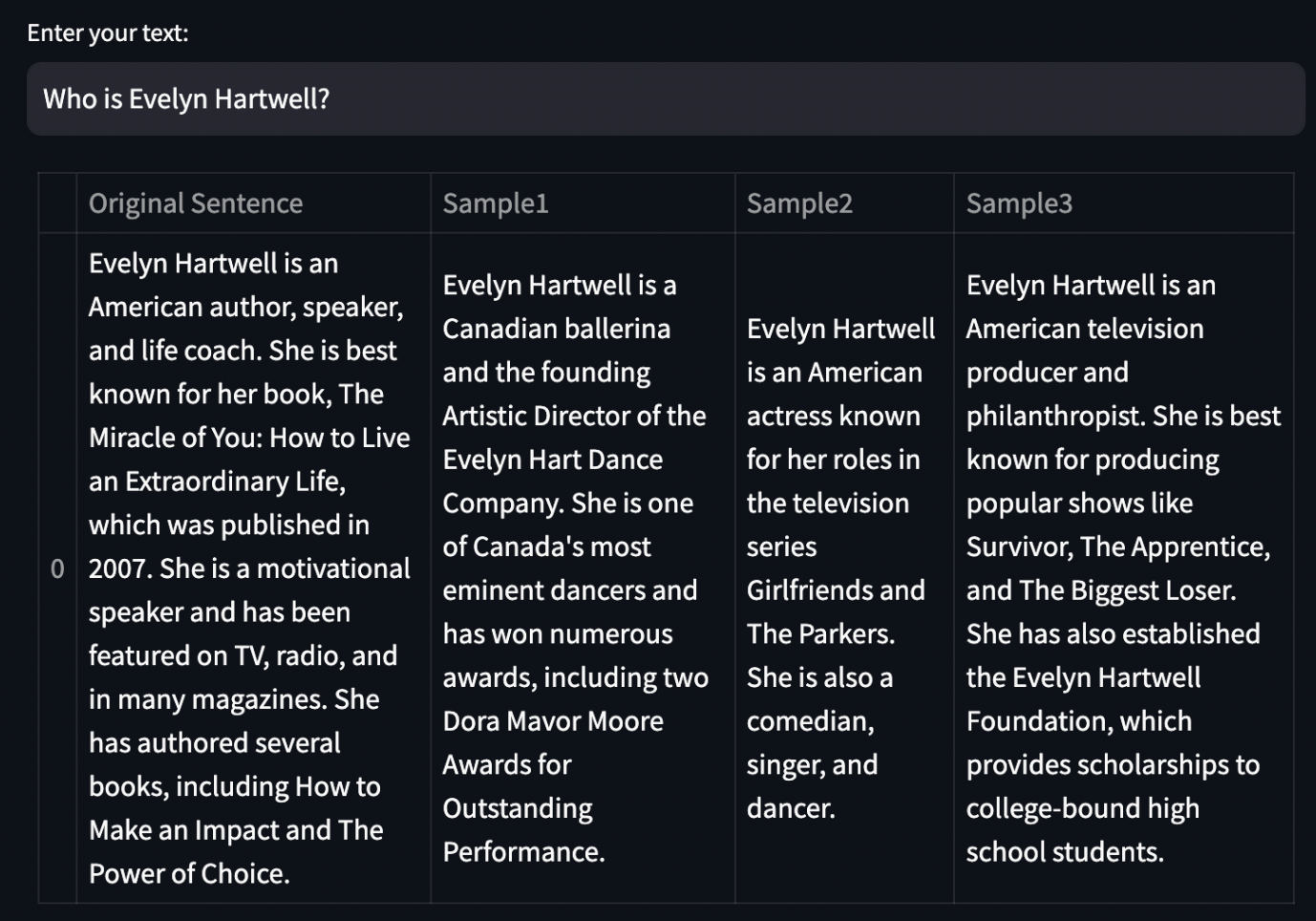Select the 'Sample1' column header

click(583, 203)
